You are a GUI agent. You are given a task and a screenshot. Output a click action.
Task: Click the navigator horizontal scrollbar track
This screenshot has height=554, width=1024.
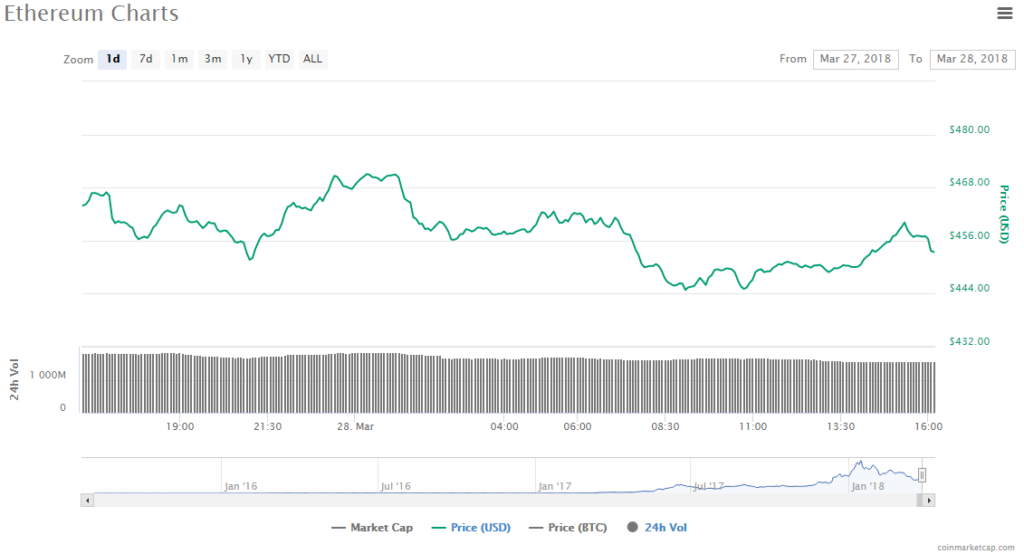click(x=500, y=499)
